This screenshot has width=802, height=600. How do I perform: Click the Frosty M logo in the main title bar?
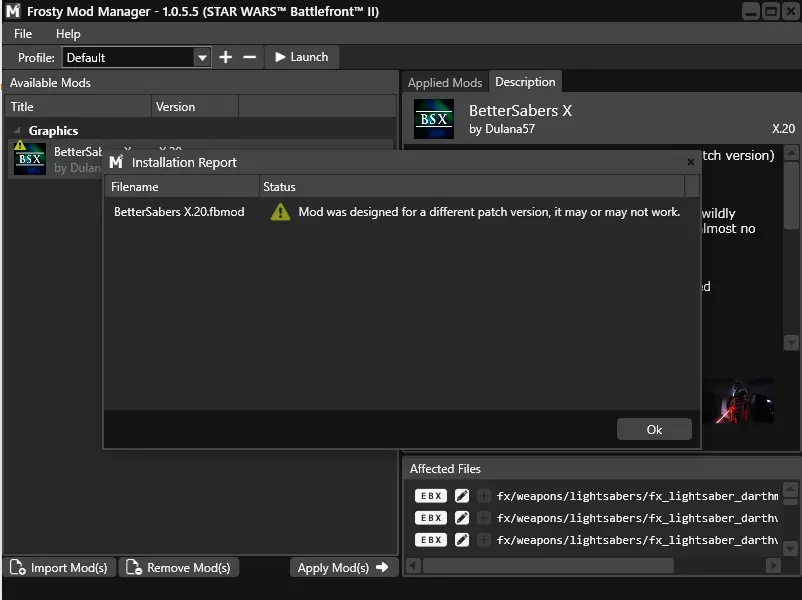tap(13, 11)
